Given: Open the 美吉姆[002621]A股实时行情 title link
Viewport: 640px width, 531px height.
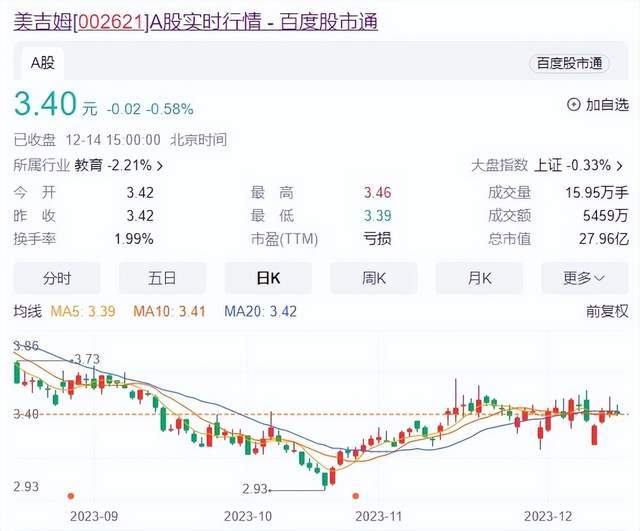Looking at the screenshot, I should [196, 22].
